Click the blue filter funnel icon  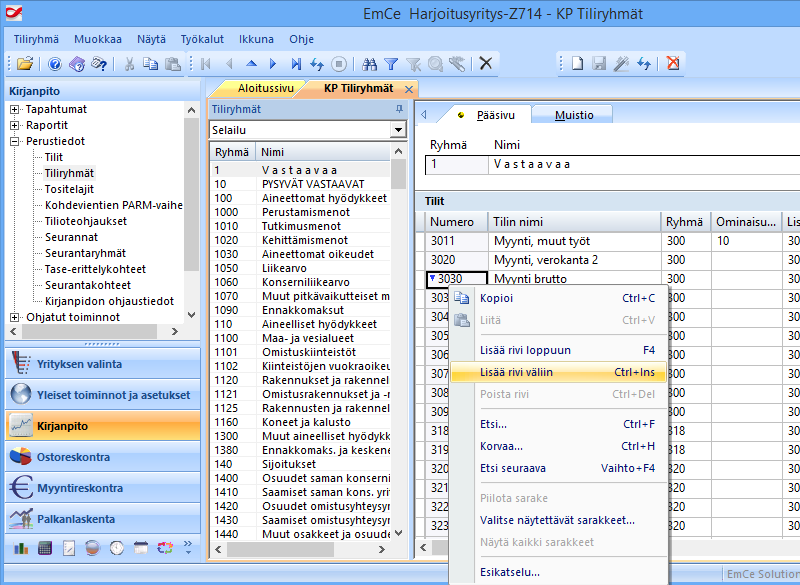point(391,64)
